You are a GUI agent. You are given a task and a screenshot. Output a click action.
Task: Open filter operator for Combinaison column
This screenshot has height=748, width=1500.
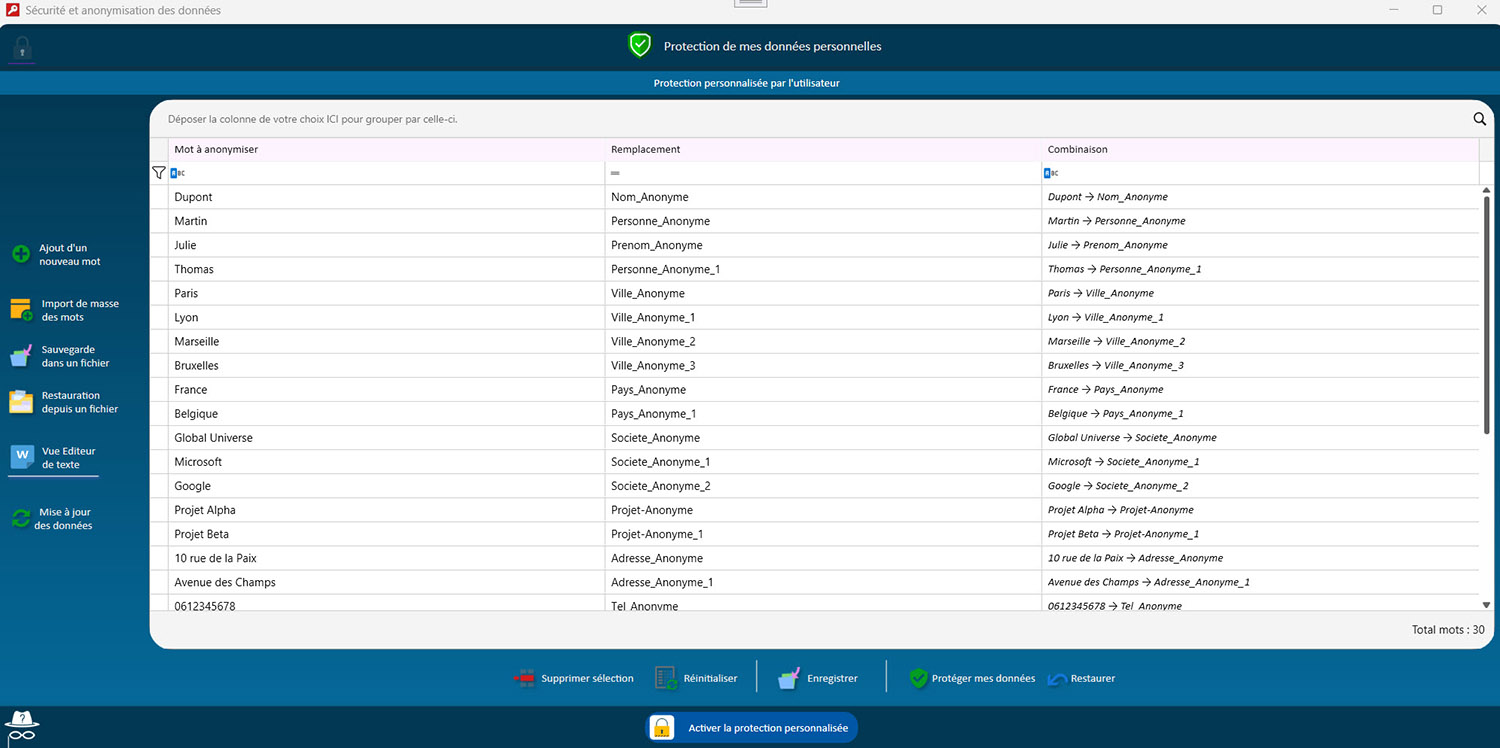pyautogui.click(x=1051, y=173)
